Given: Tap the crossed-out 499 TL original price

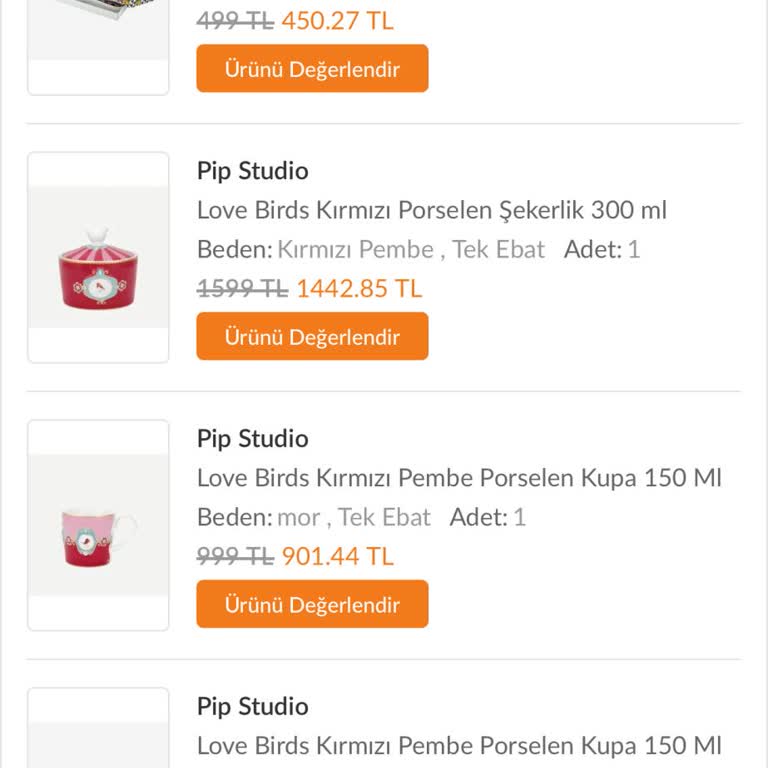Looking at the screenshot, I should (235, 21).
